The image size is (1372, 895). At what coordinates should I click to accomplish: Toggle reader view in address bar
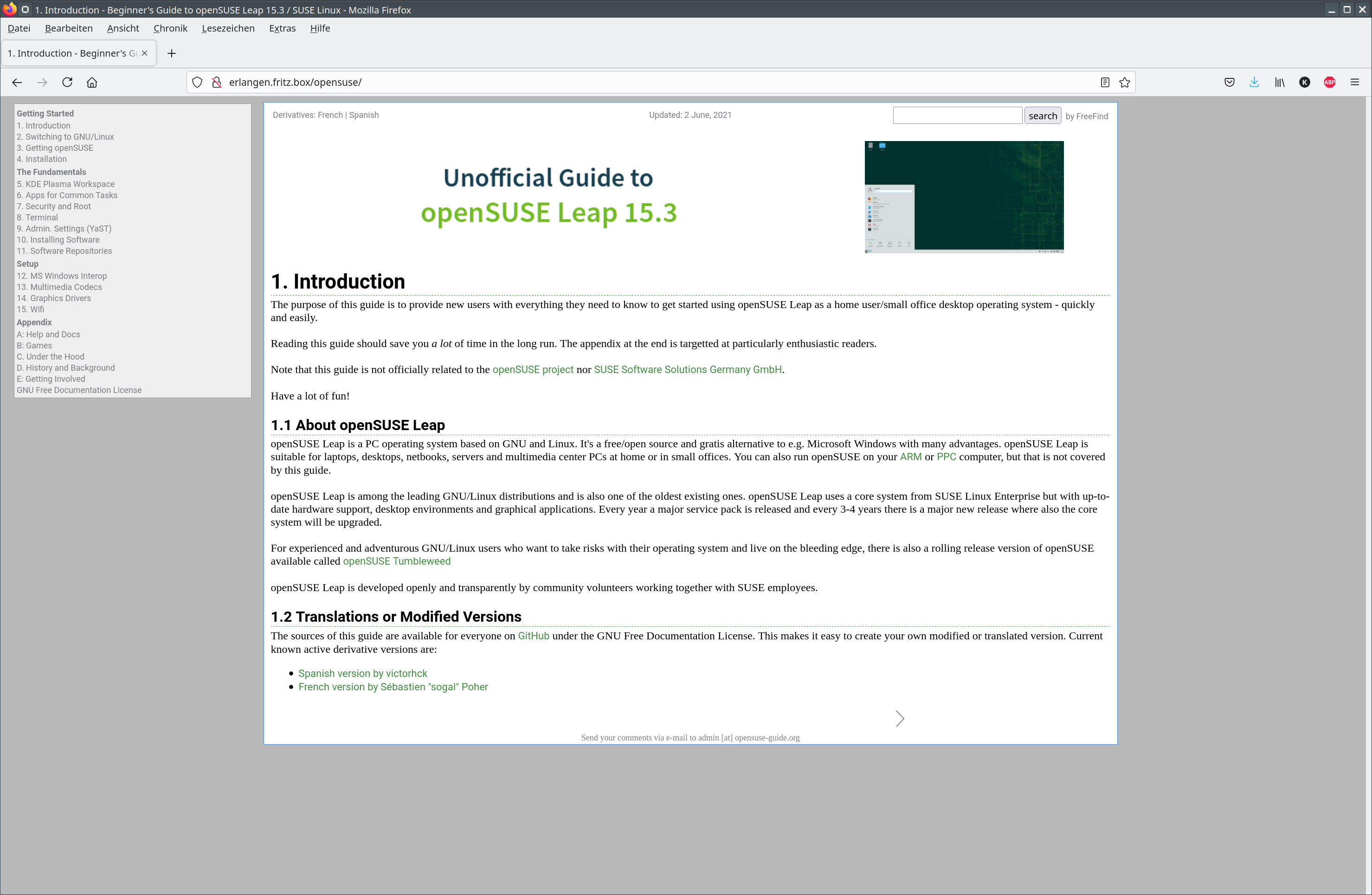pyautogui.click(x=1105, y=83)
